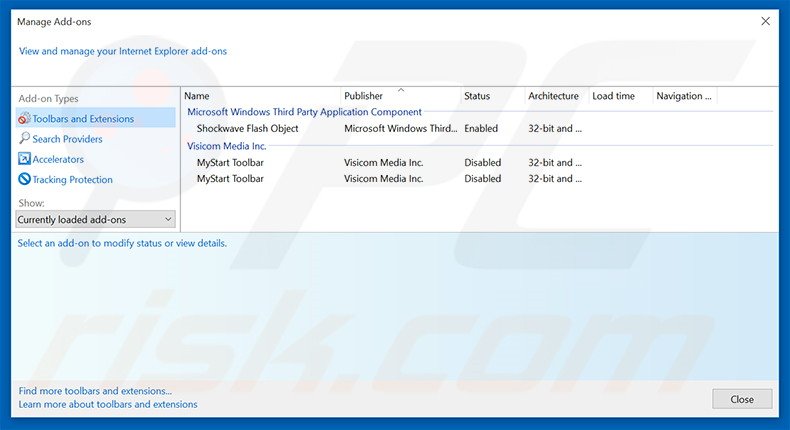Viewport: 790px width, 430px height.
Task: Select the Visicom Media Inc. group header
Action: (x=226, y=146)
